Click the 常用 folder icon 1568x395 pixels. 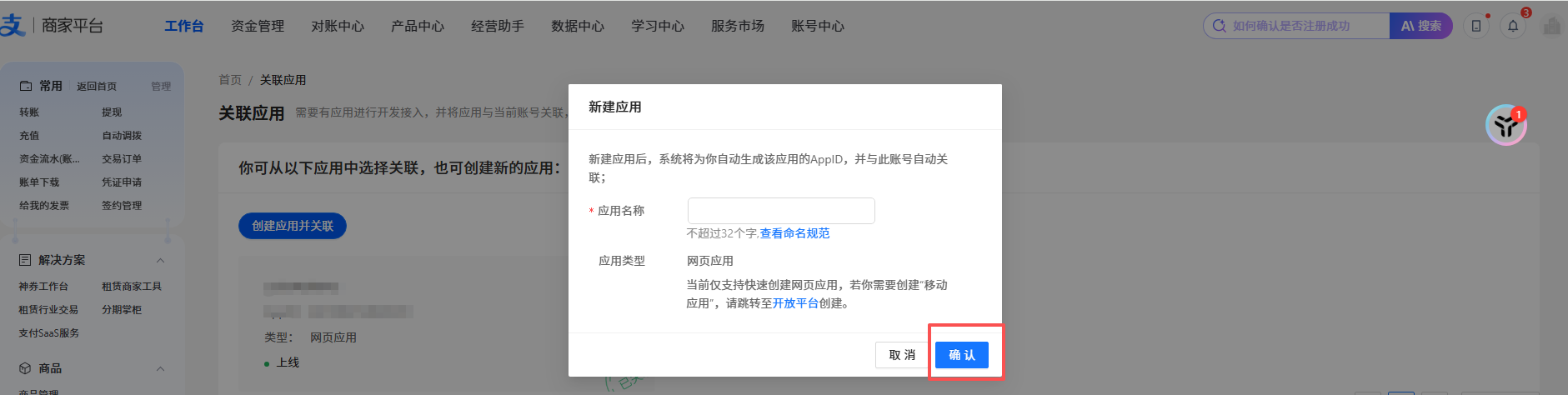click(x=26, y=86)
